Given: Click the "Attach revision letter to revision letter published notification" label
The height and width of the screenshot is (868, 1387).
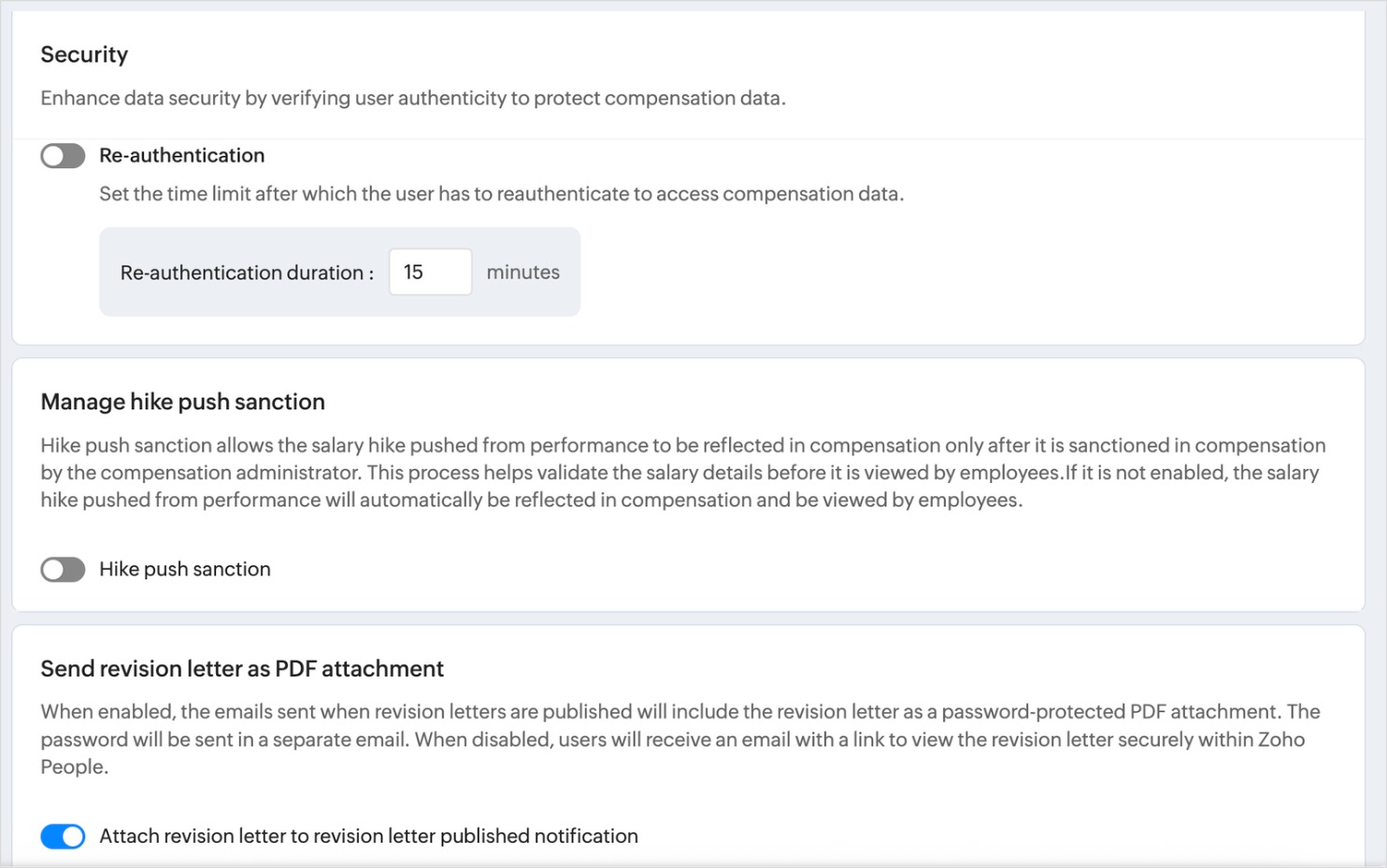Looking at the screenshot, I should pos(368,836).
